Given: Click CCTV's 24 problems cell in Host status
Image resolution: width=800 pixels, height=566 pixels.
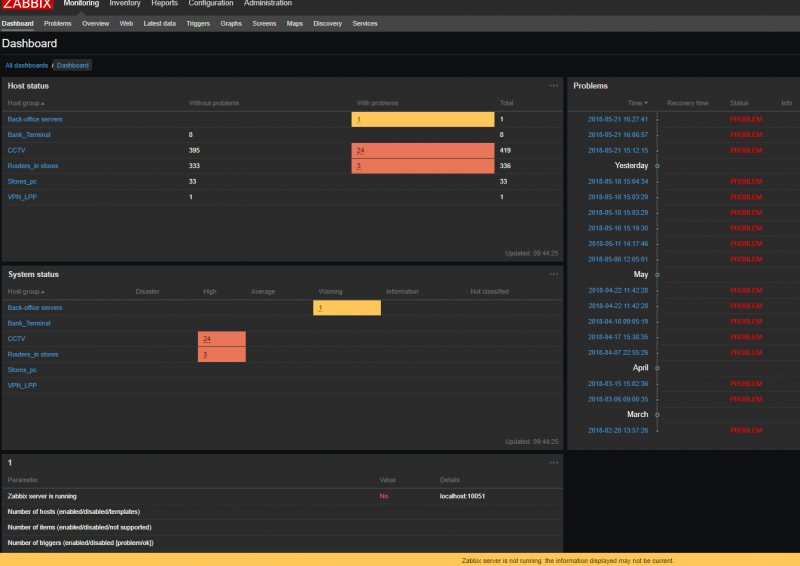Looking at the screenshot, I should (423, 150).
